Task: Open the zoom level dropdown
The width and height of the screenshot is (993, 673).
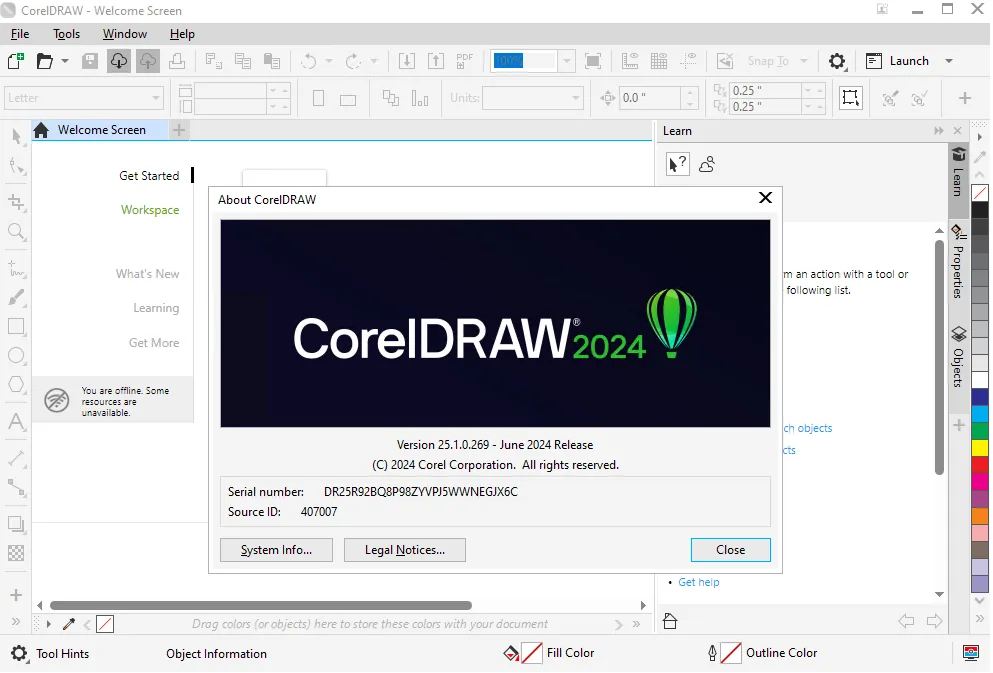Action: (x=567, y=61)
